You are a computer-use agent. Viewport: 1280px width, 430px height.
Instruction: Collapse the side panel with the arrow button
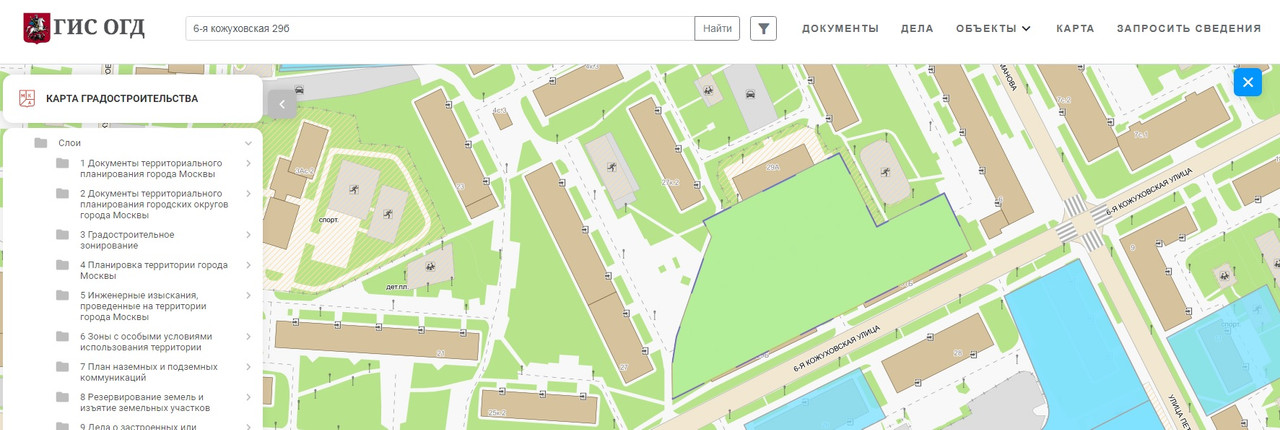[x=282, y=104]
